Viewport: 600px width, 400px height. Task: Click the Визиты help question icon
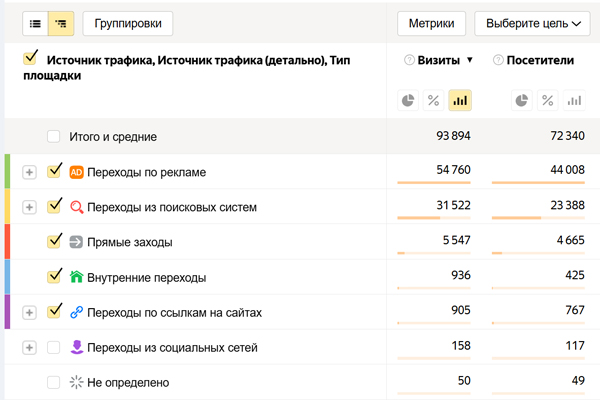point(409,61)
